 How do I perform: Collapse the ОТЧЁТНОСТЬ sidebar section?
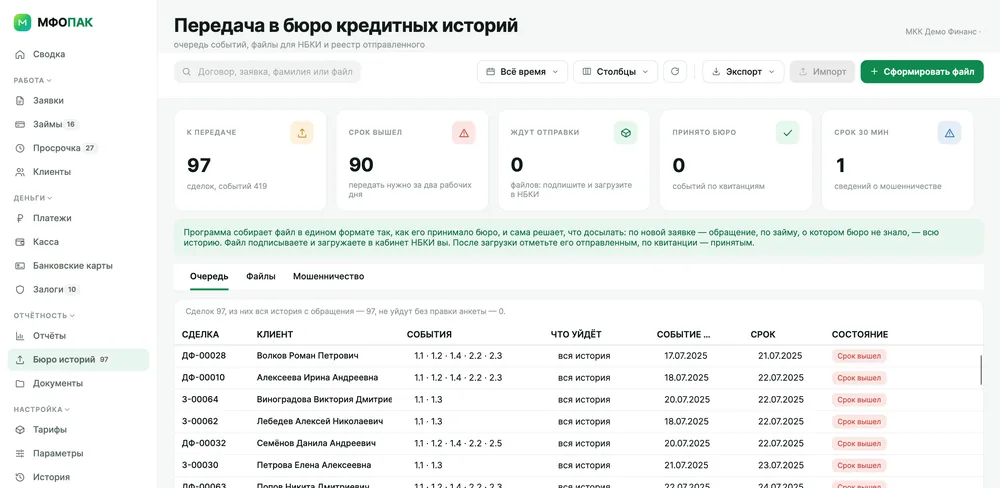(x=44, y=315)
